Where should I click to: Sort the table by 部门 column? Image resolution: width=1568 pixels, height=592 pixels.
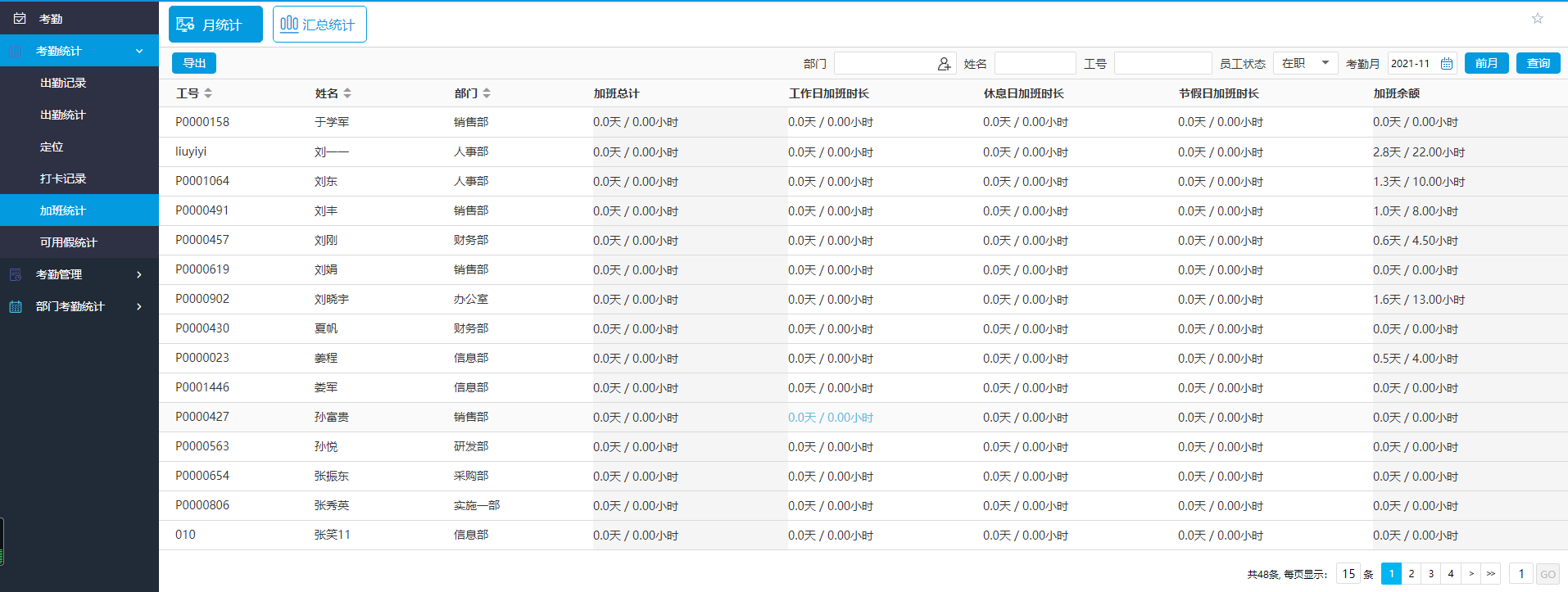click(487, 93)
